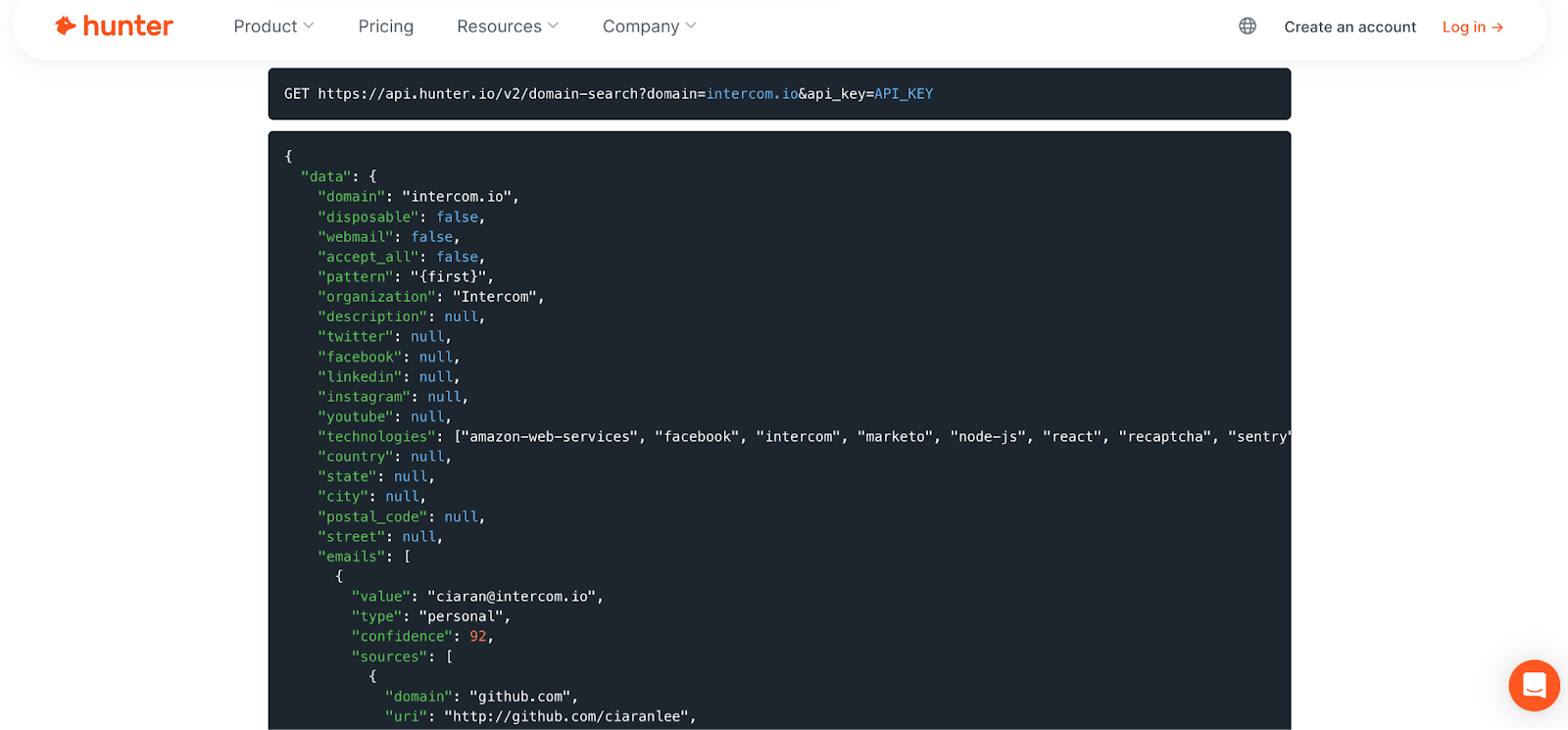1568x730 pixels.
Task: Click the "street": null line
Action: click(x=380, y=537)
